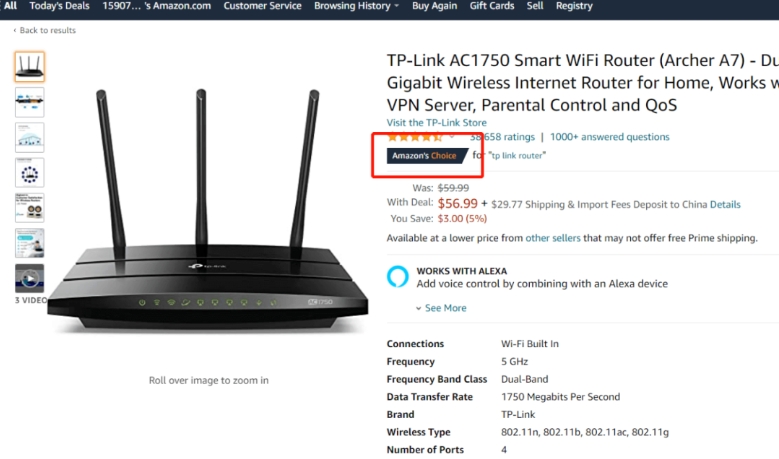The height and width of the screenshot is (459, 779).
Task: Open the Buy Again page
Action: pyautogui.click(x=434, y=6)
